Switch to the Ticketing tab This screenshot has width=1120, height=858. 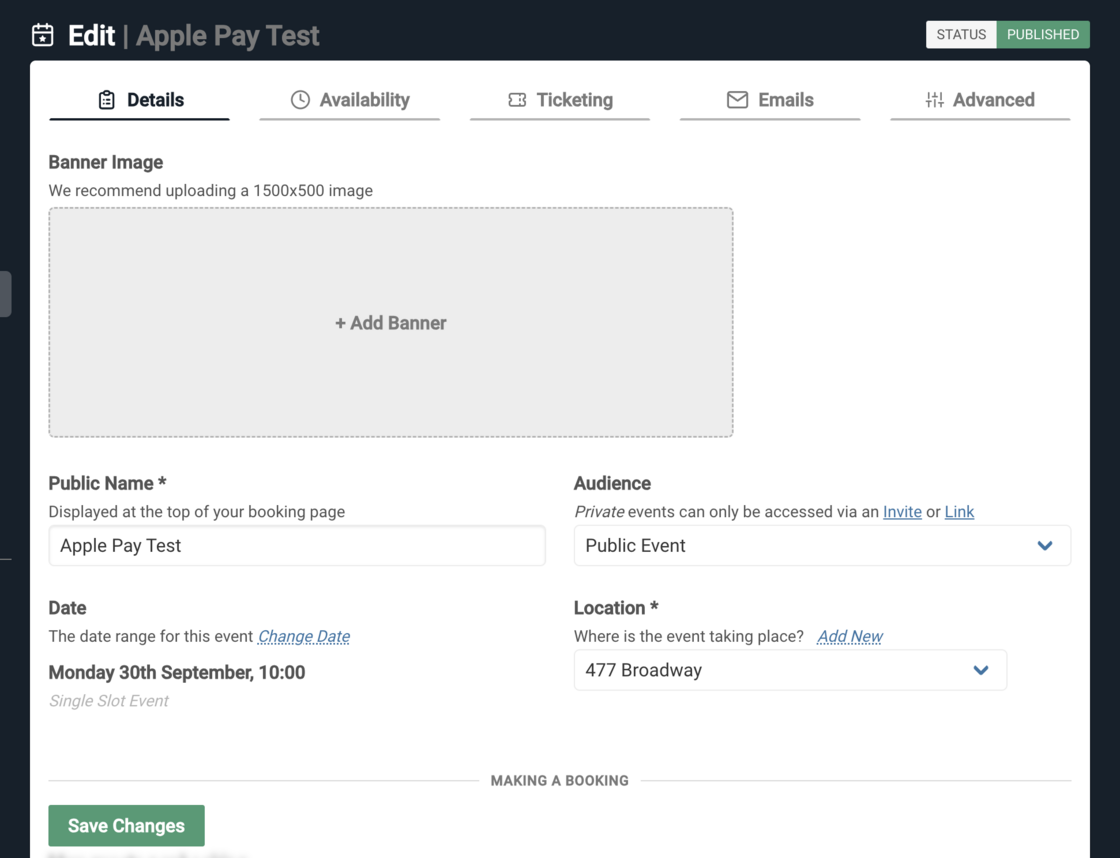tap(560, 100)
